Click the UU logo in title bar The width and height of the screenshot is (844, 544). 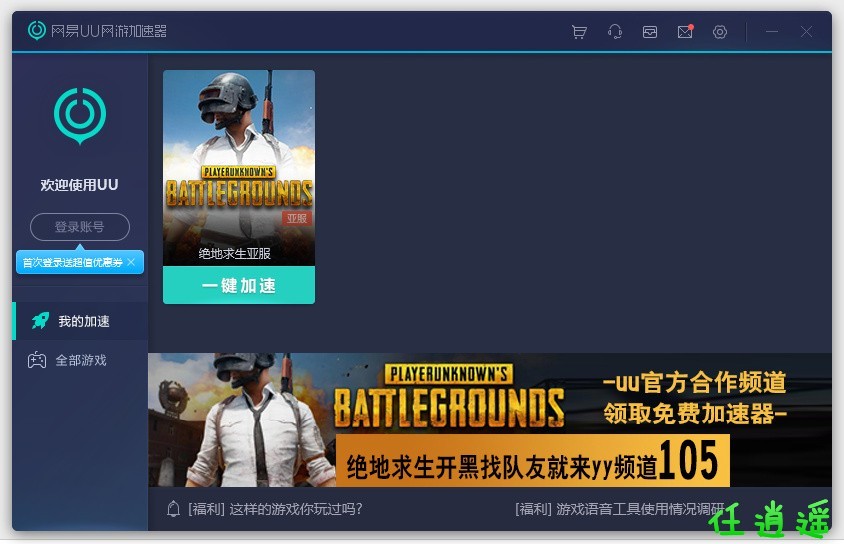(37, 31)
